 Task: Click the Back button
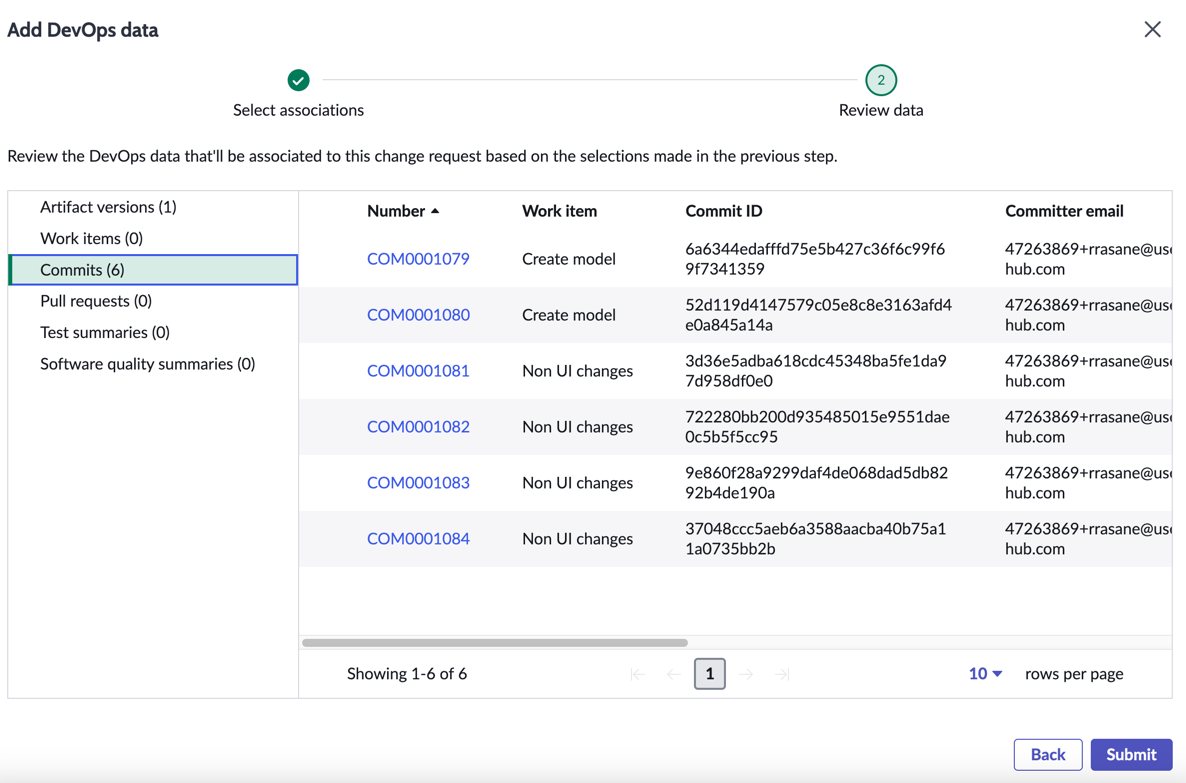(x=1048, y=754)
